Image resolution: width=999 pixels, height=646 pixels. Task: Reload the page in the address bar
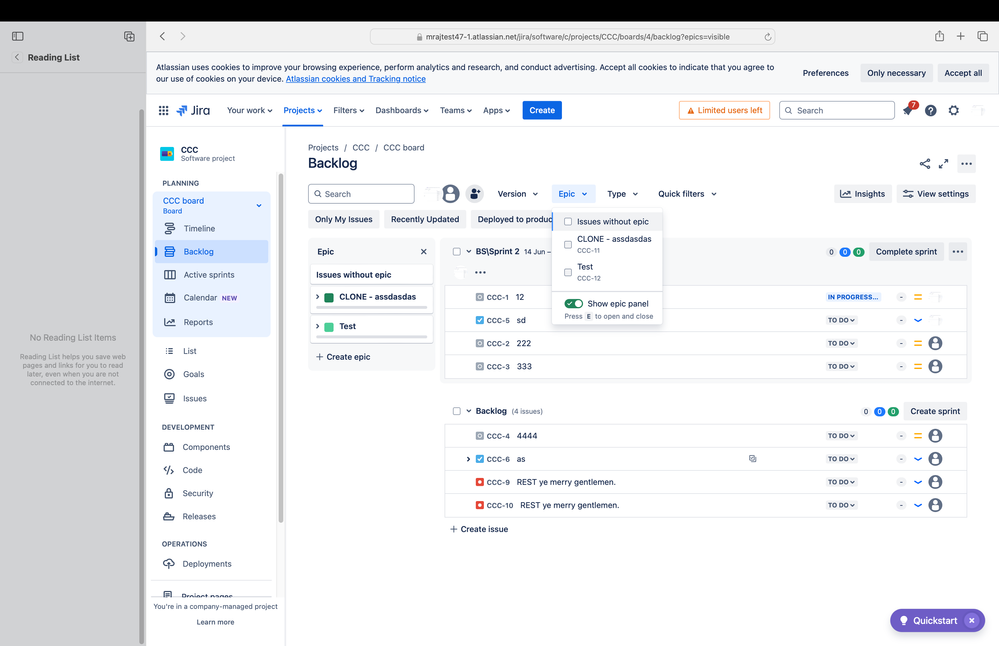pyautogui.click(x=768, y=37)
